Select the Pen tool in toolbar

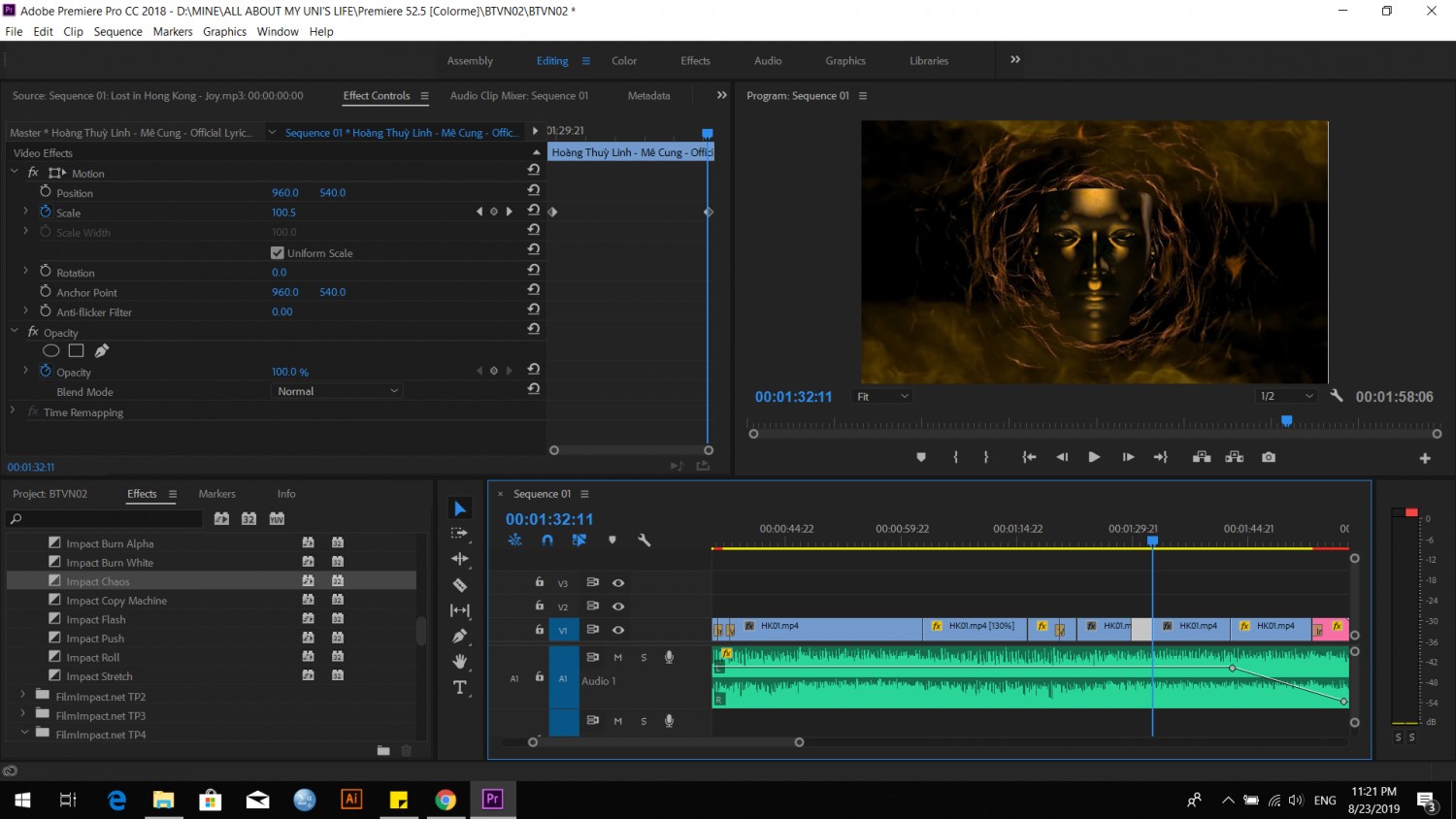[460, 636]
